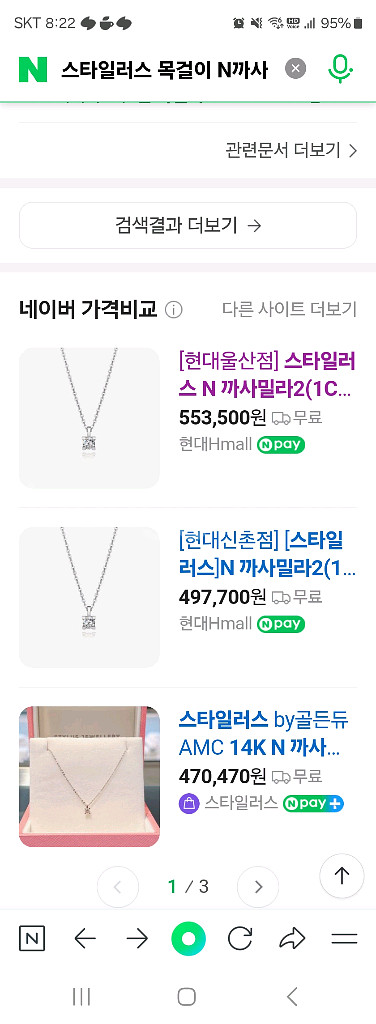Start voice search with microphone icon
The height and width of the screenshot is (1024, 376).
339,69
